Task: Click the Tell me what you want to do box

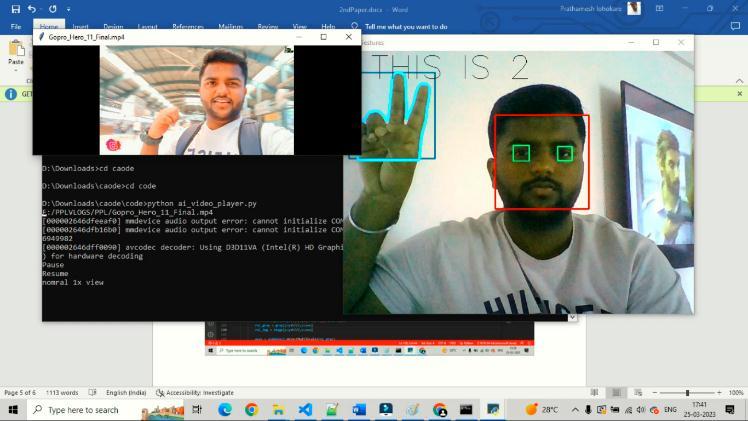Action: (x=406, y=27)
